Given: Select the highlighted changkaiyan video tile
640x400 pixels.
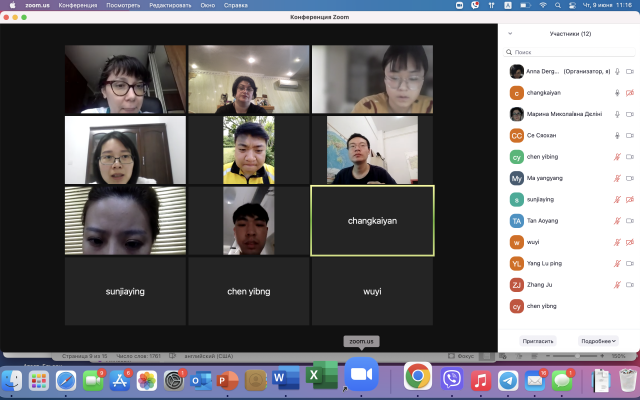Looking at the screenshot, I should [x=372, y=221].
